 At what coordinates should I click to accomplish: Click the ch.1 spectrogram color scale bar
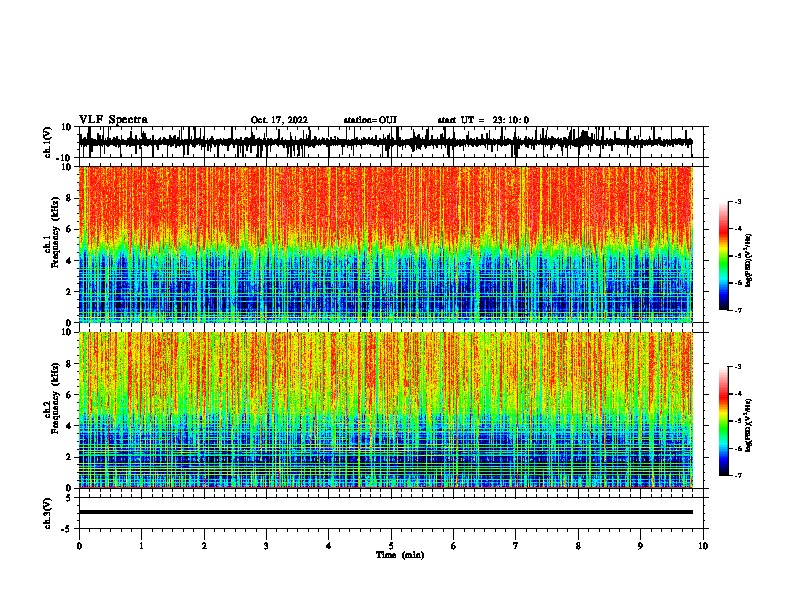723,256
